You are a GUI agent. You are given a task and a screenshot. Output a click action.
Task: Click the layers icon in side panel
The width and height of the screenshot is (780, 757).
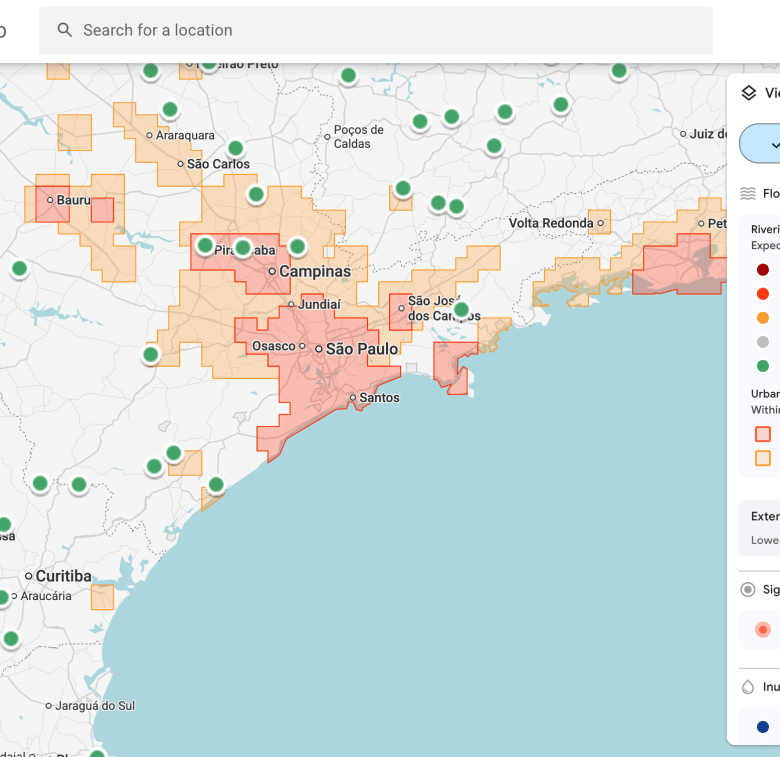[x=749, y=93]
